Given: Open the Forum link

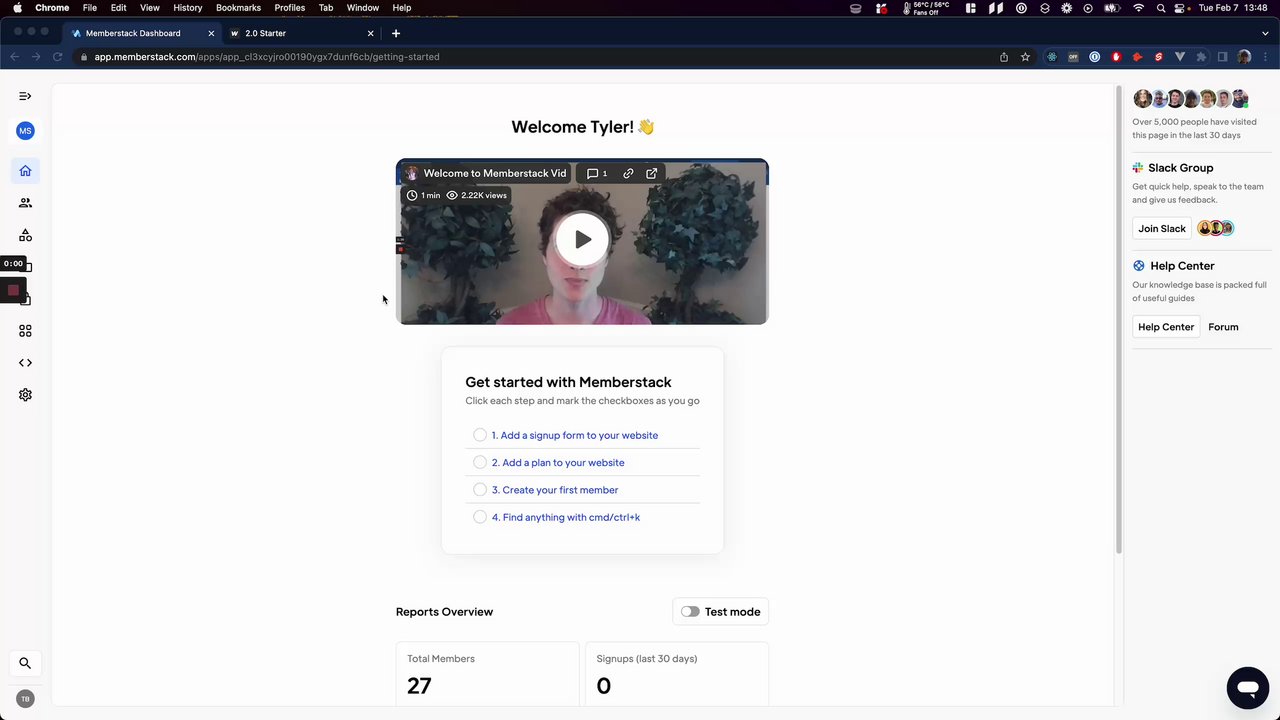Looking at the screenshot, I should click(x=1223, y=327).
